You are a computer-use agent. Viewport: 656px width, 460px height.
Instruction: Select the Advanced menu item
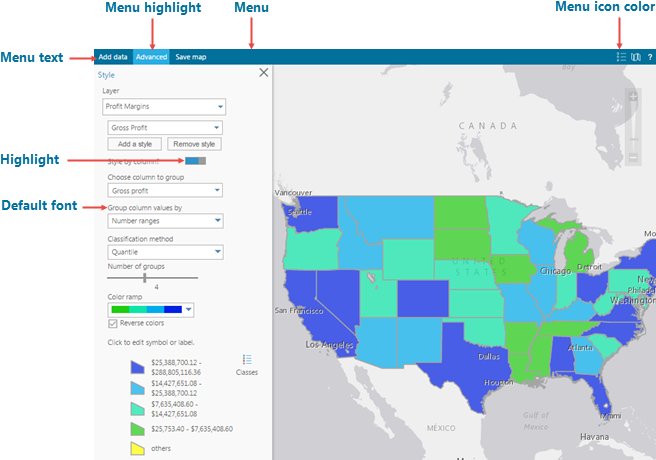pyautogui.click(x=151, y=57)
